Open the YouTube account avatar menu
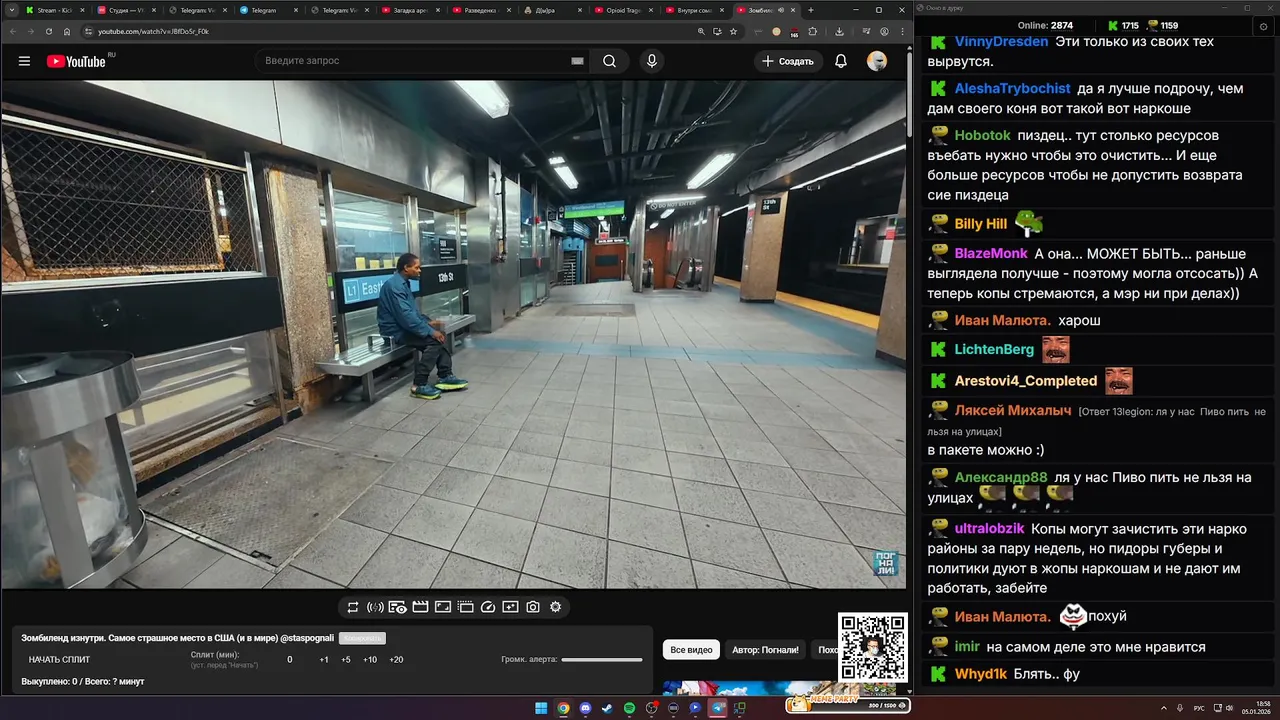1280x720 pixels. [x=877, y=61]
